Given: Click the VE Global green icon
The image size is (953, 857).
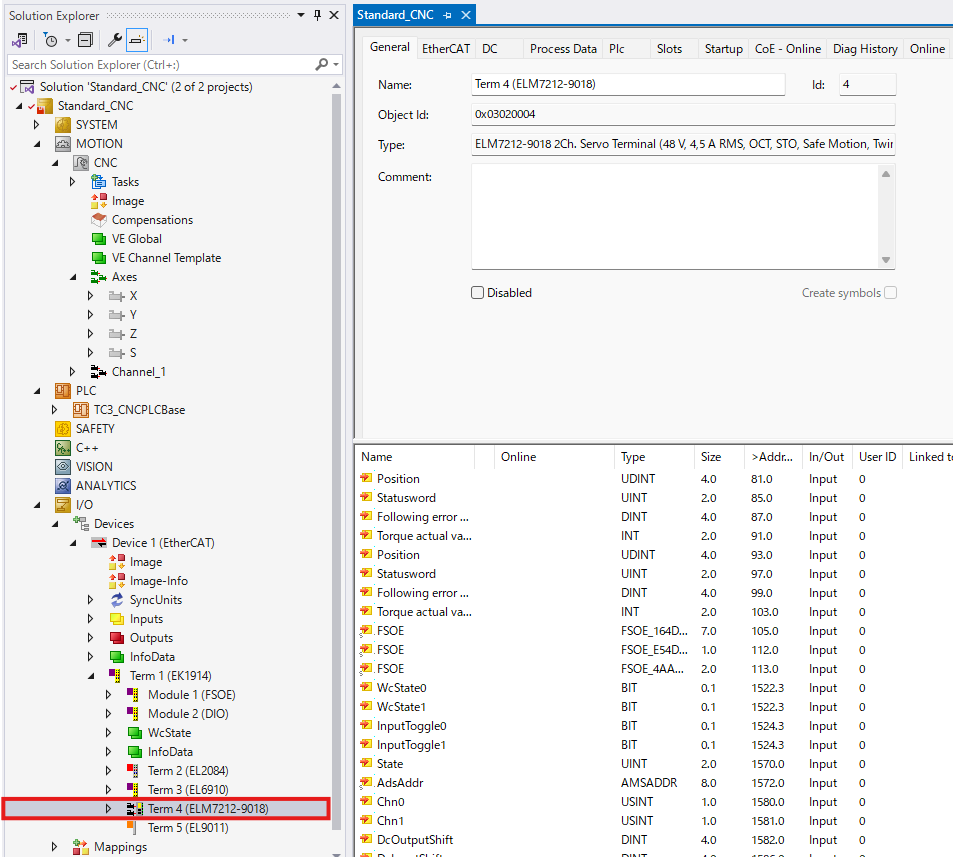Looking at the screenshot, I should click(x=98, y=238).
